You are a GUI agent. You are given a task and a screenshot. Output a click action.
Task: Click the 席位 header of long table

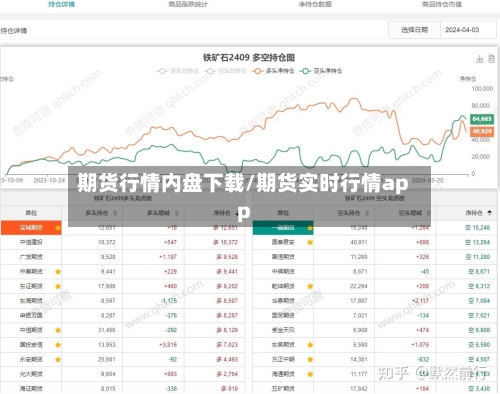[31, 213]
